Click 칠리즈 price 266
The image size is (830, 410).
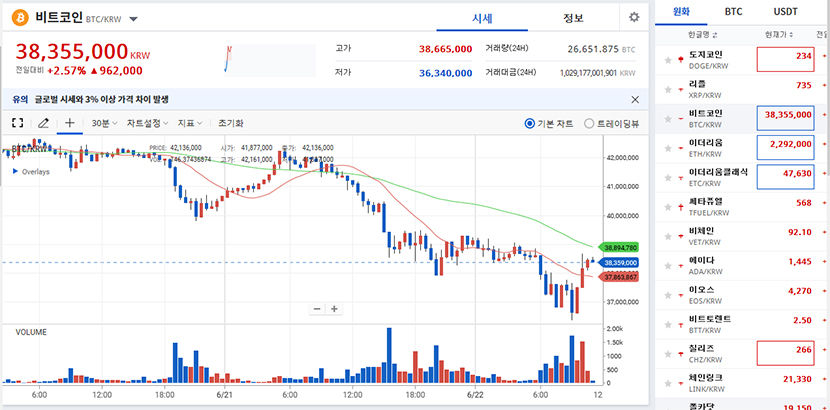coord(804,350)
